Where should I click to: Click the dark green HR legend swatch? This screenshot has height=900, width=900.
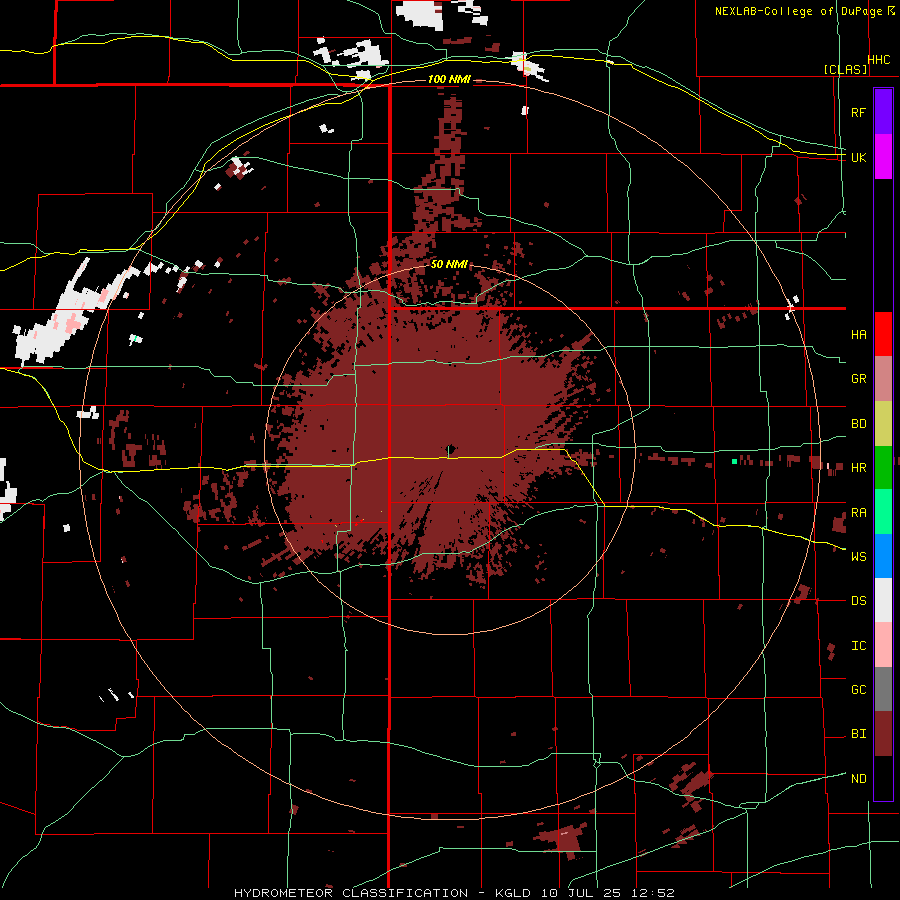tap(883, 468)
